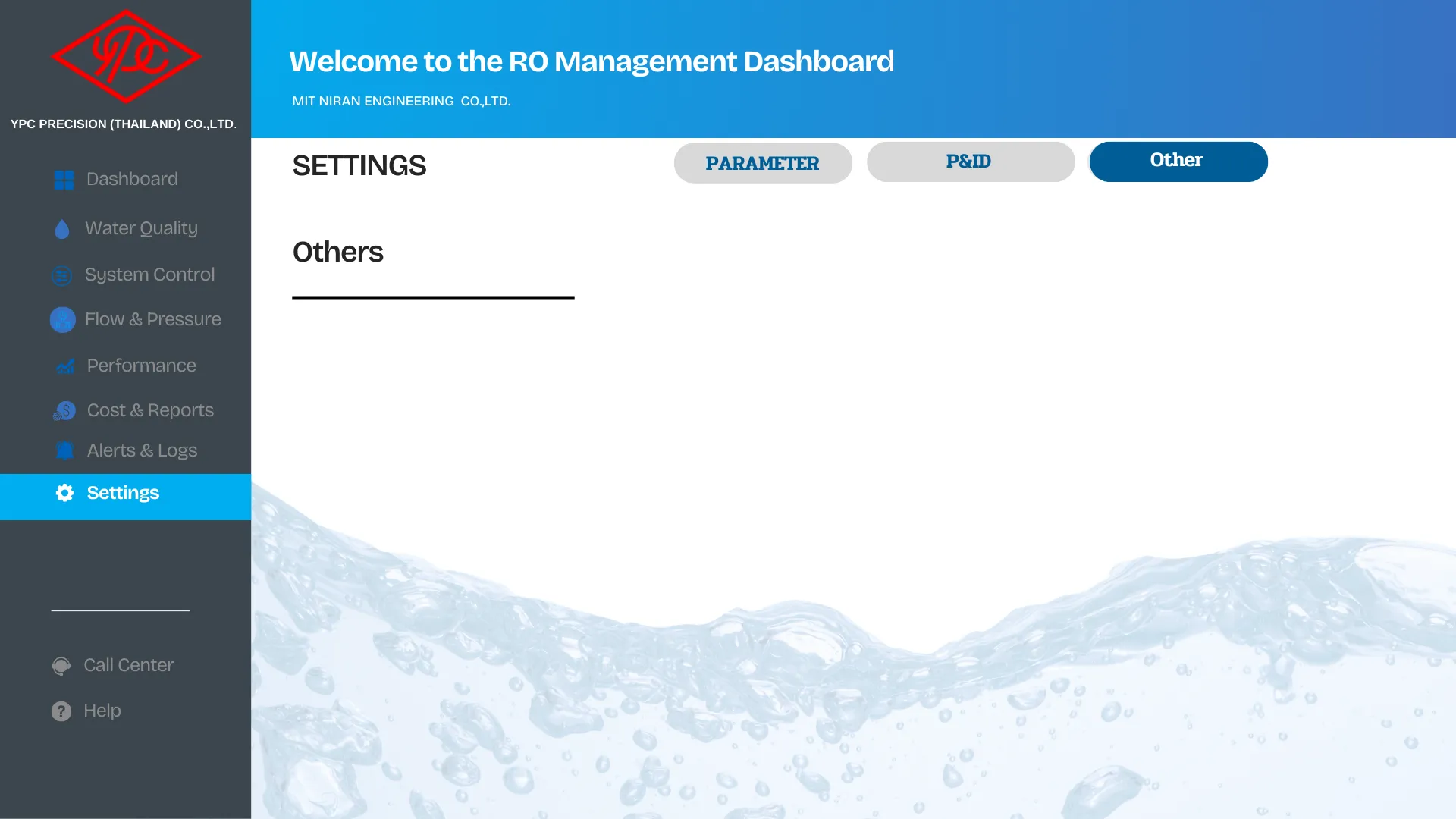Click the Water Quality droplet icon
Screen dimensions: 1456x819
point(62,229)
